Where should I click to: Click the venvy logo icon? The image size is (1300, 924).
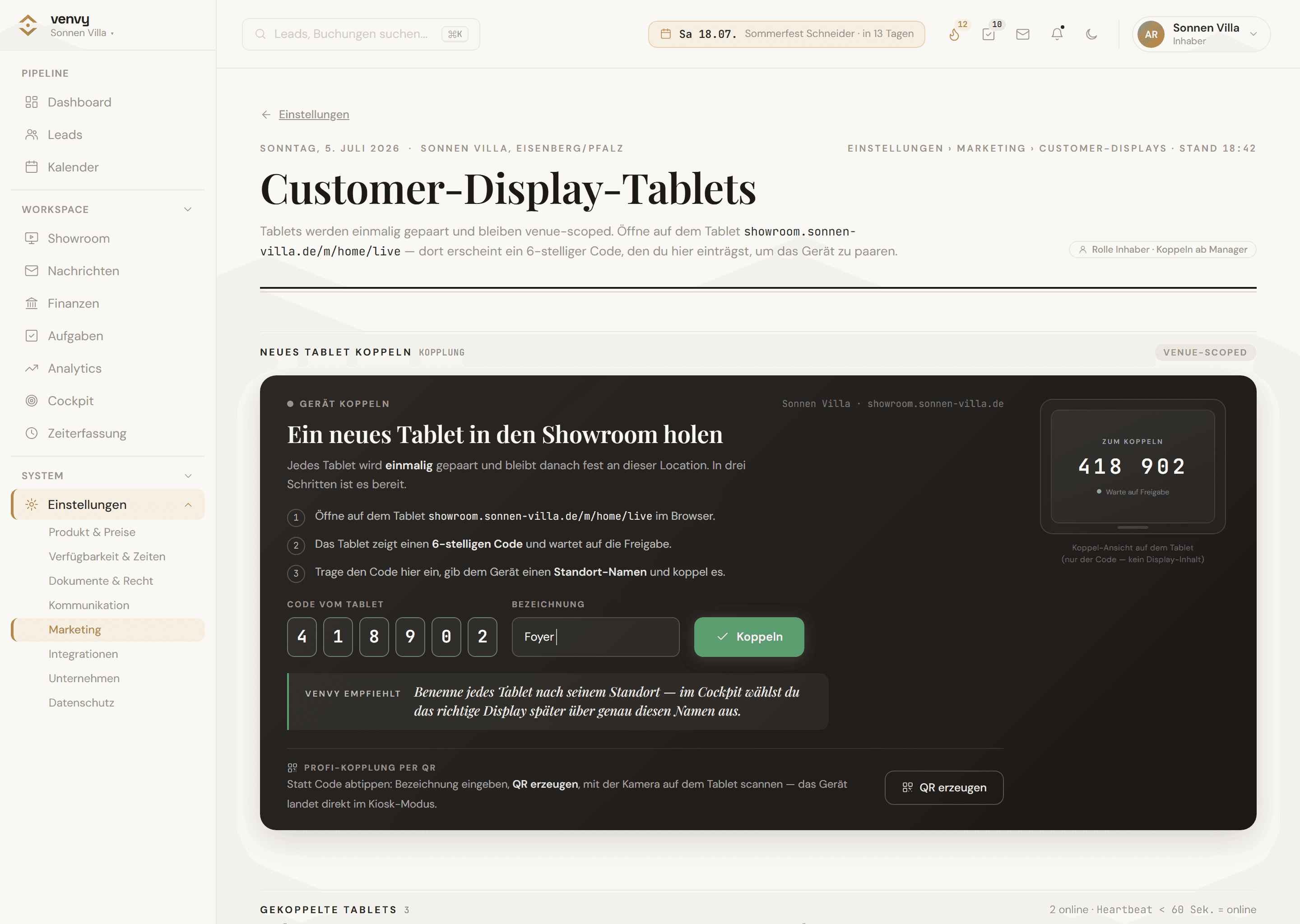(x=28, y=26)
